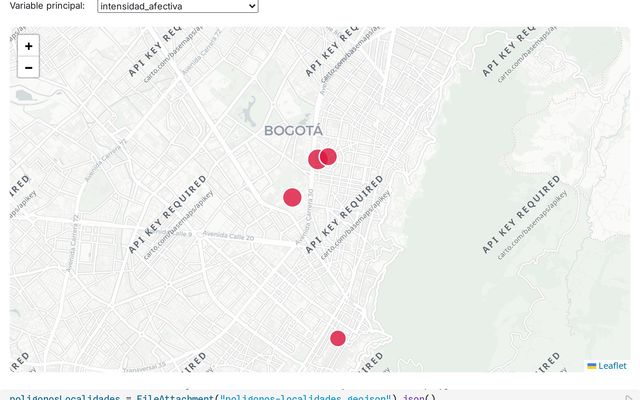Zoom in on the map
This screenshot has height=400, width=640.
click(28, 46)
